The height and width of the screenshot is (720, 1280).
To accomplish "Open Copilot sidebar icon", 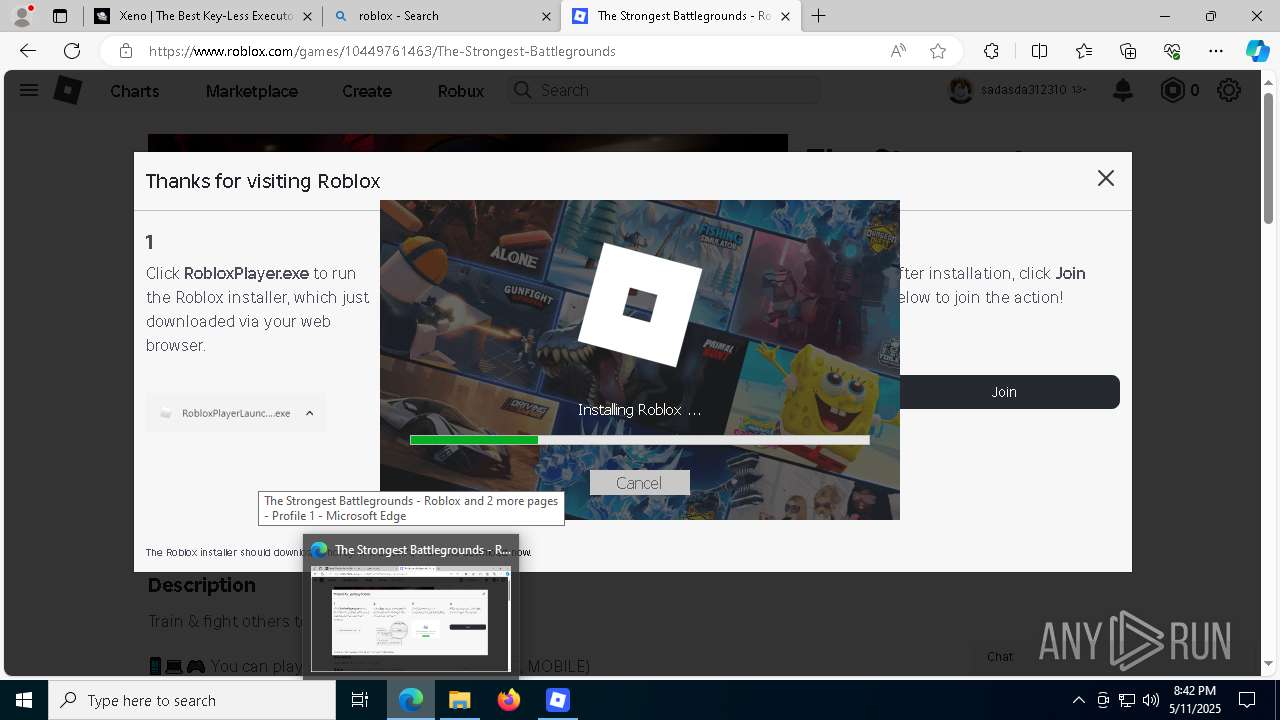I will [1257, 51].
